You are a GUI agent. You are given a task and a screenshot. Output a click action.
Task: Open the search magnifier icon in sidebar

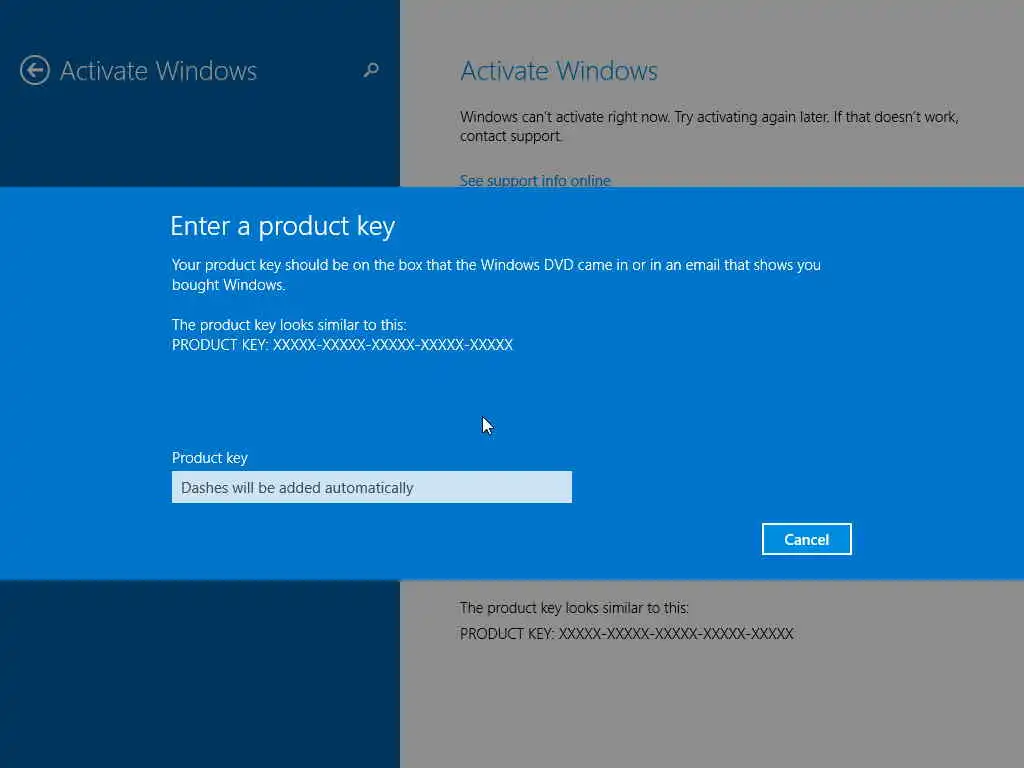(x=371, y=70)
